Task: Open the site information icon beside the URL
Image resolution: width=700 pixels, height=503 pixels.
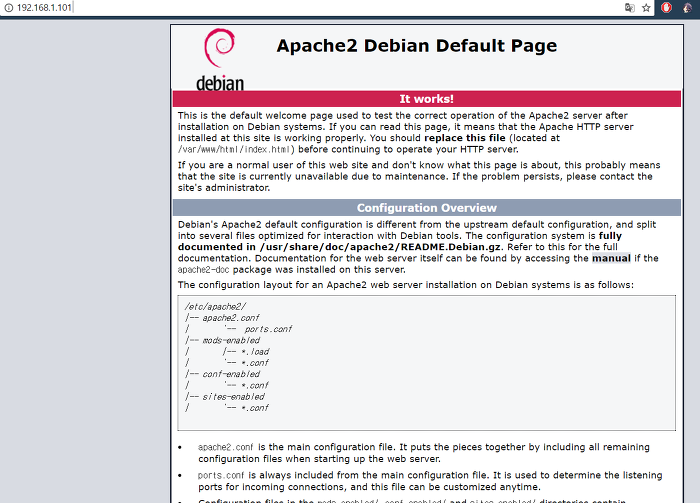Action: click(x=8, y=8)
